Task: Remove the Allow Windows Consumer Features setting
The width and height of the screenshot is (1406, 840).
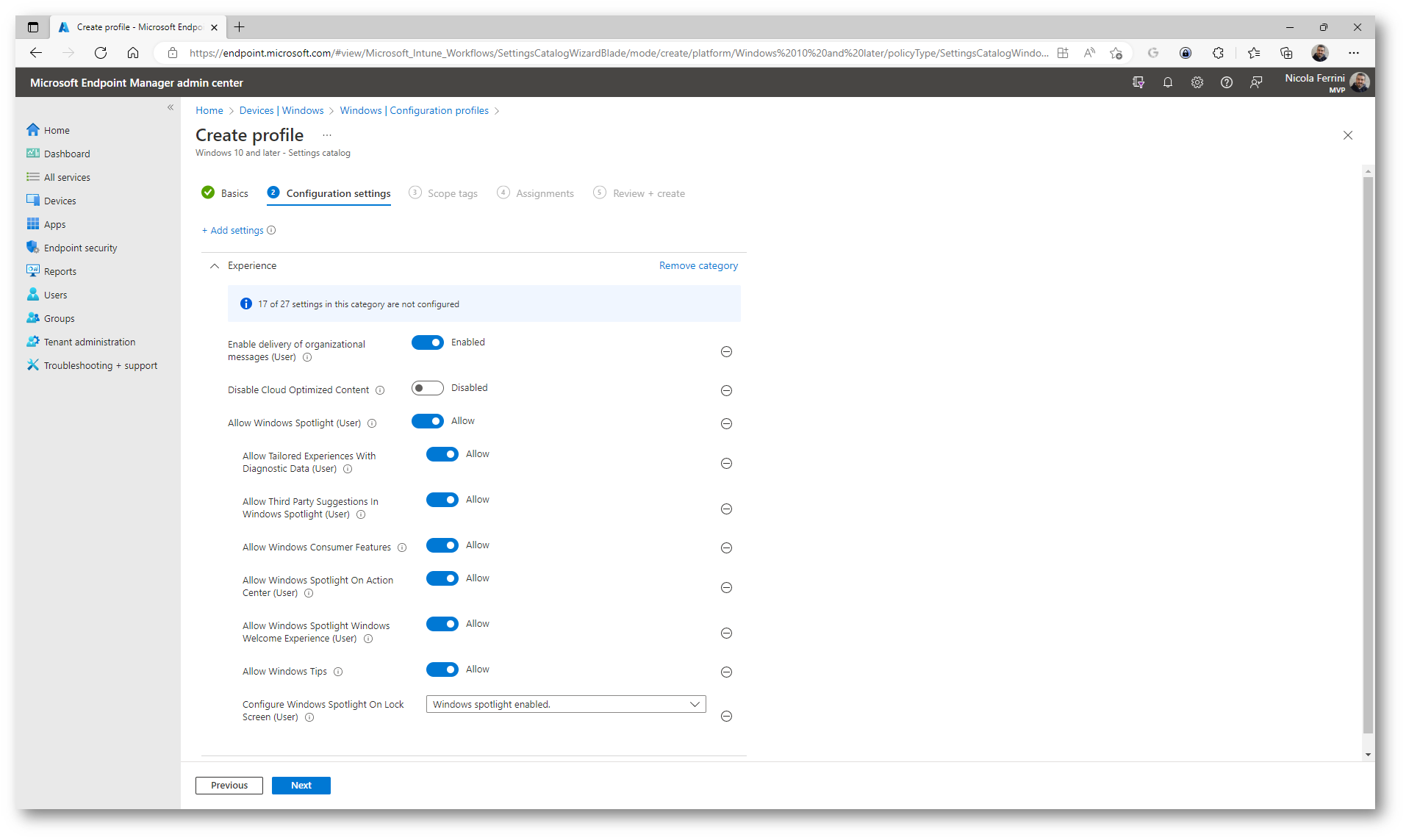Action: coord(726,548)
